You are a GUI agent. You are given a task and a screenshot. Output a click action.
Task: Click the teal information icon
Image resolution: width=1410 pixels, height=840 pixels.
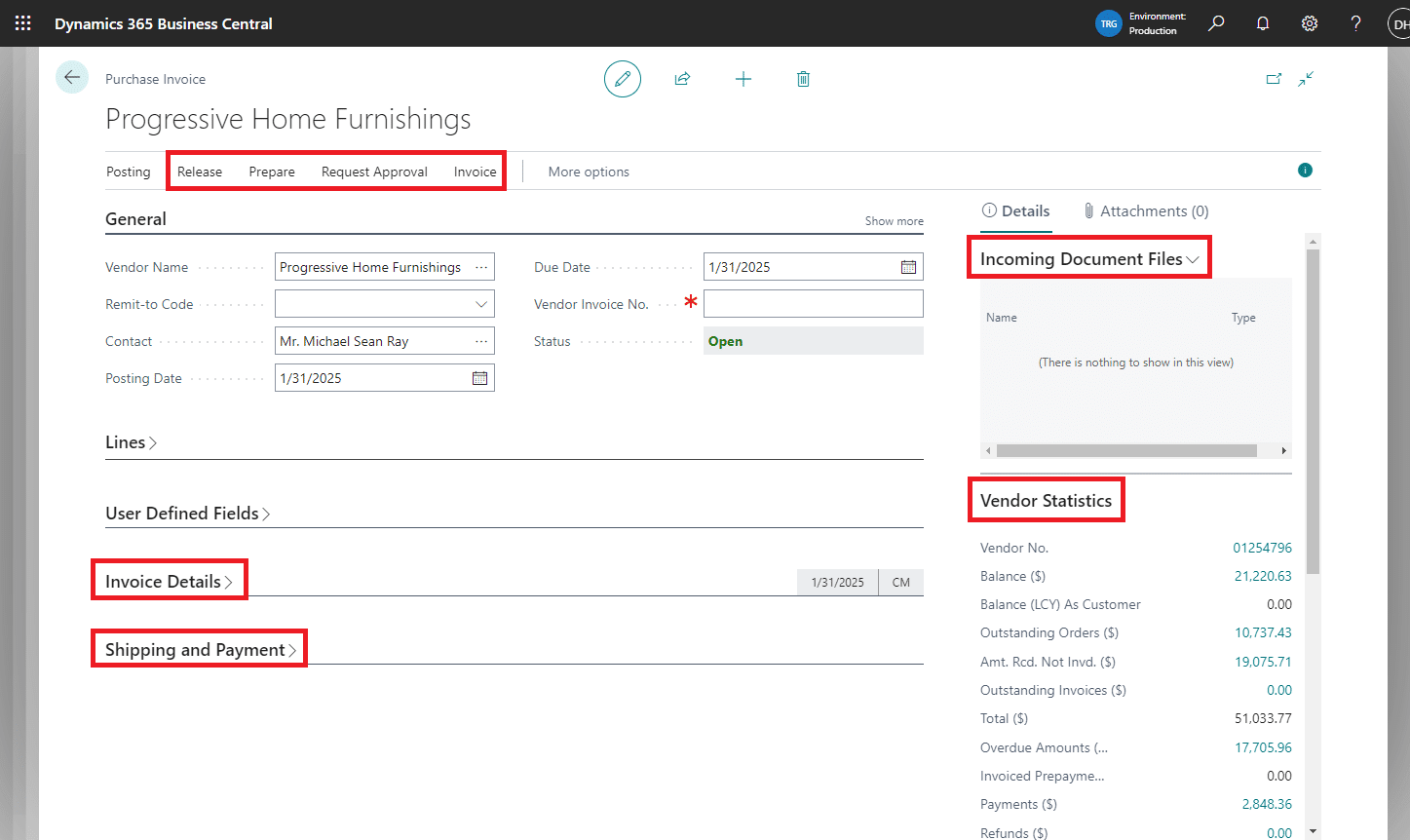click(1305, 171)
